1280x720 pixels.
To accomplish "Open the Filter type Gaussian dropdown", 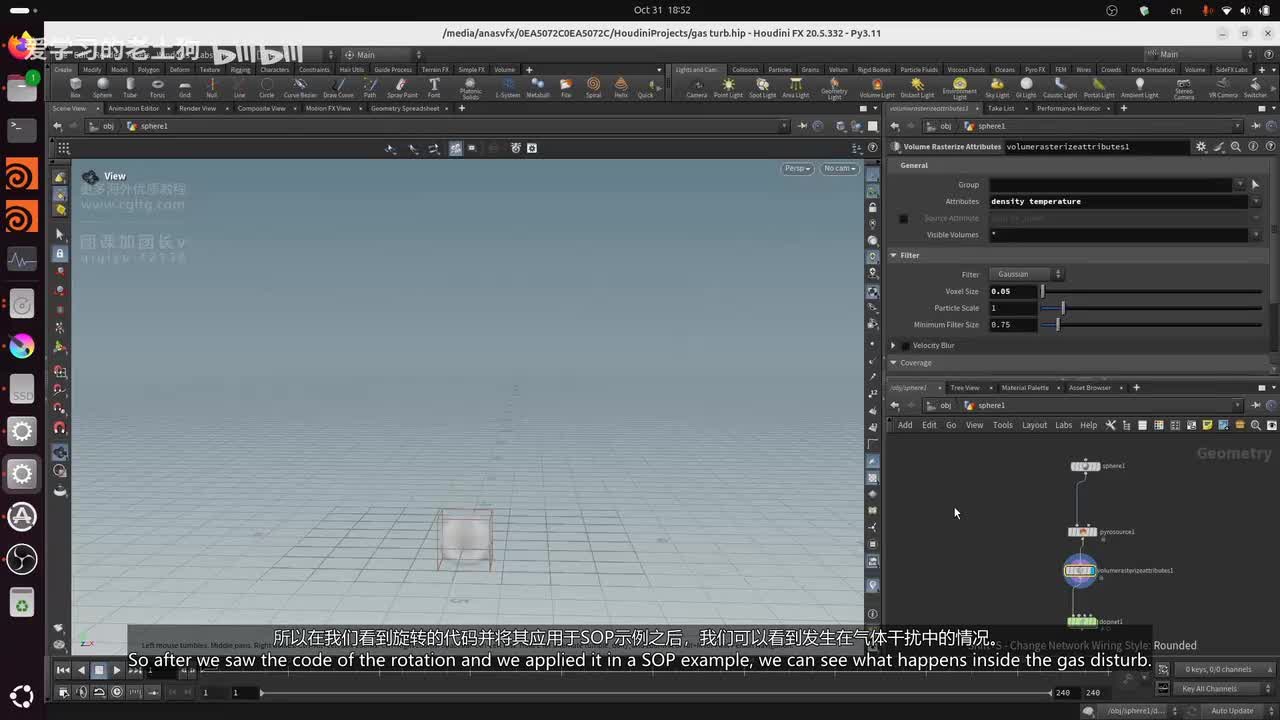I will click(1027, 274).
